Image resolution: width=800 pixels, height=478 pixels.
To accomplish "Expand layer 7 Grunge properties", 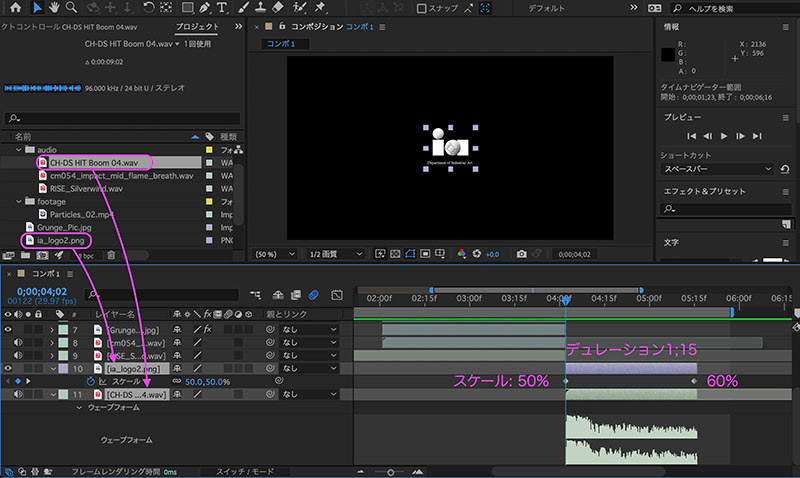I will click(52, 330).
